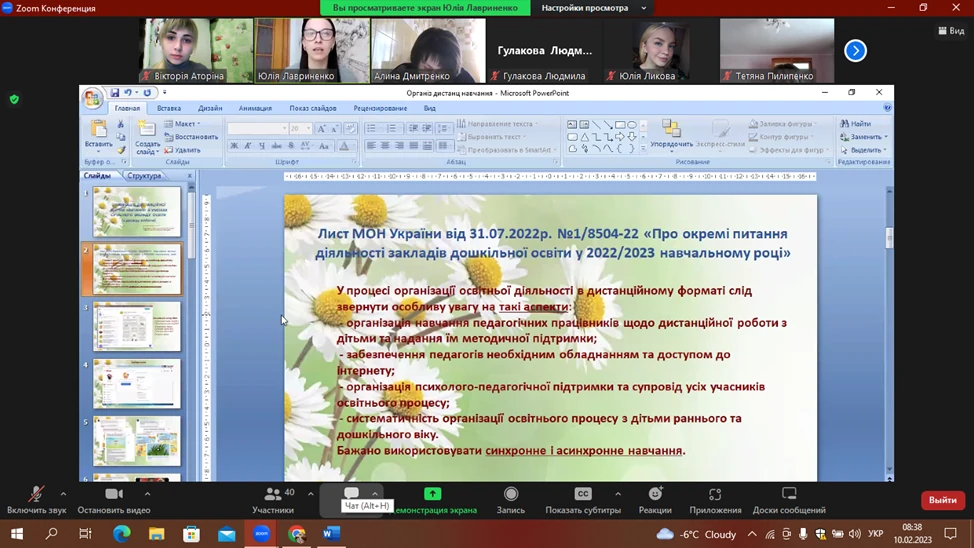Click Остановить видео camera icon
The image size is (974, 548).
pyautogui.click(x=114, y=494)
